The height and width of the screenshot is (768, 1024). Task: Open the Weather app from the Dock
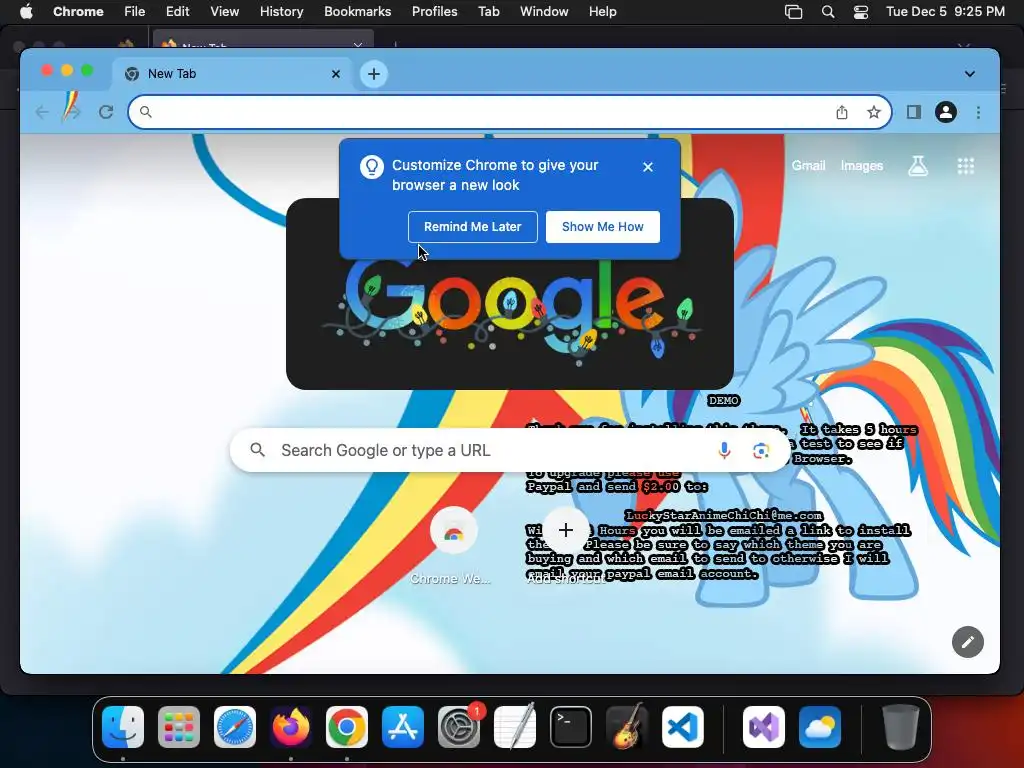[820, 727]
